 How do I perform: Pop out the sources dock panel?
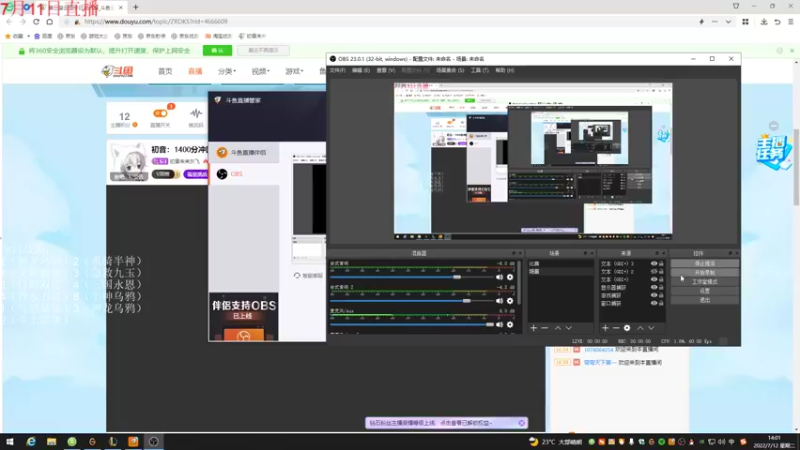pyautogui.click(x=657, y=253)
